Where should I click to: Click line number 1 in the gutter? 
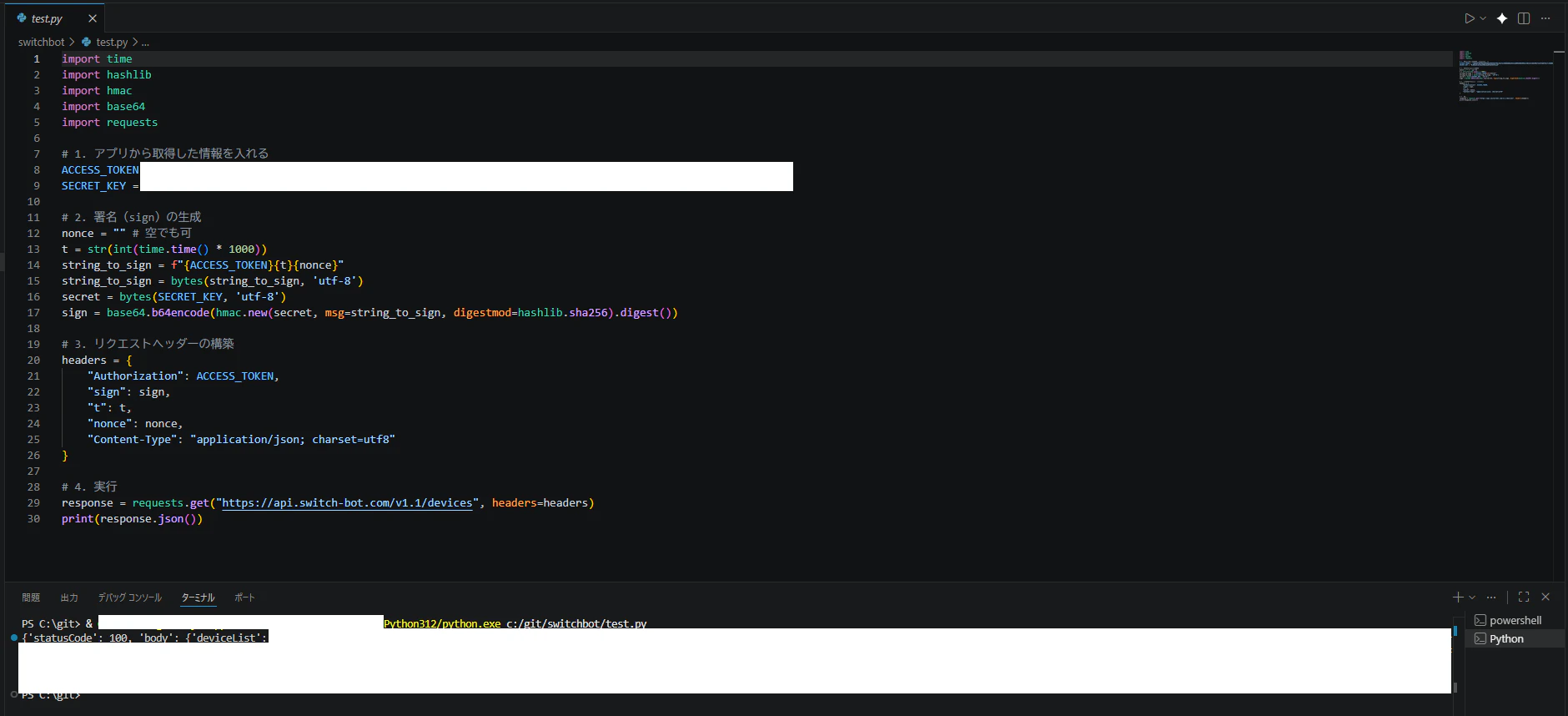[x=37, y=59]
